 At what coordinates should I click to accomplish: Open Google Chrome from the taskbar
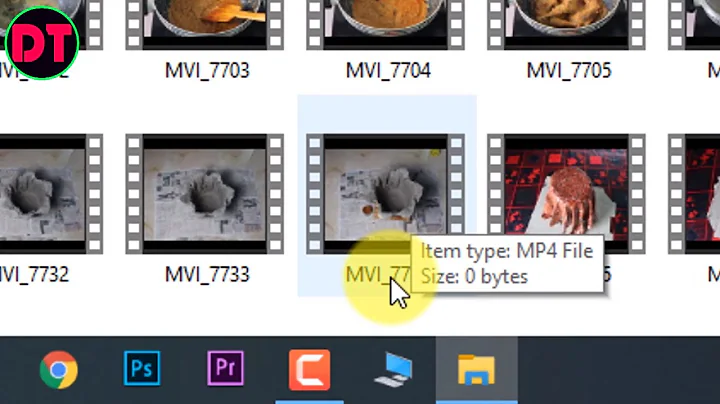pyautogui.click(x=58, y=370)
